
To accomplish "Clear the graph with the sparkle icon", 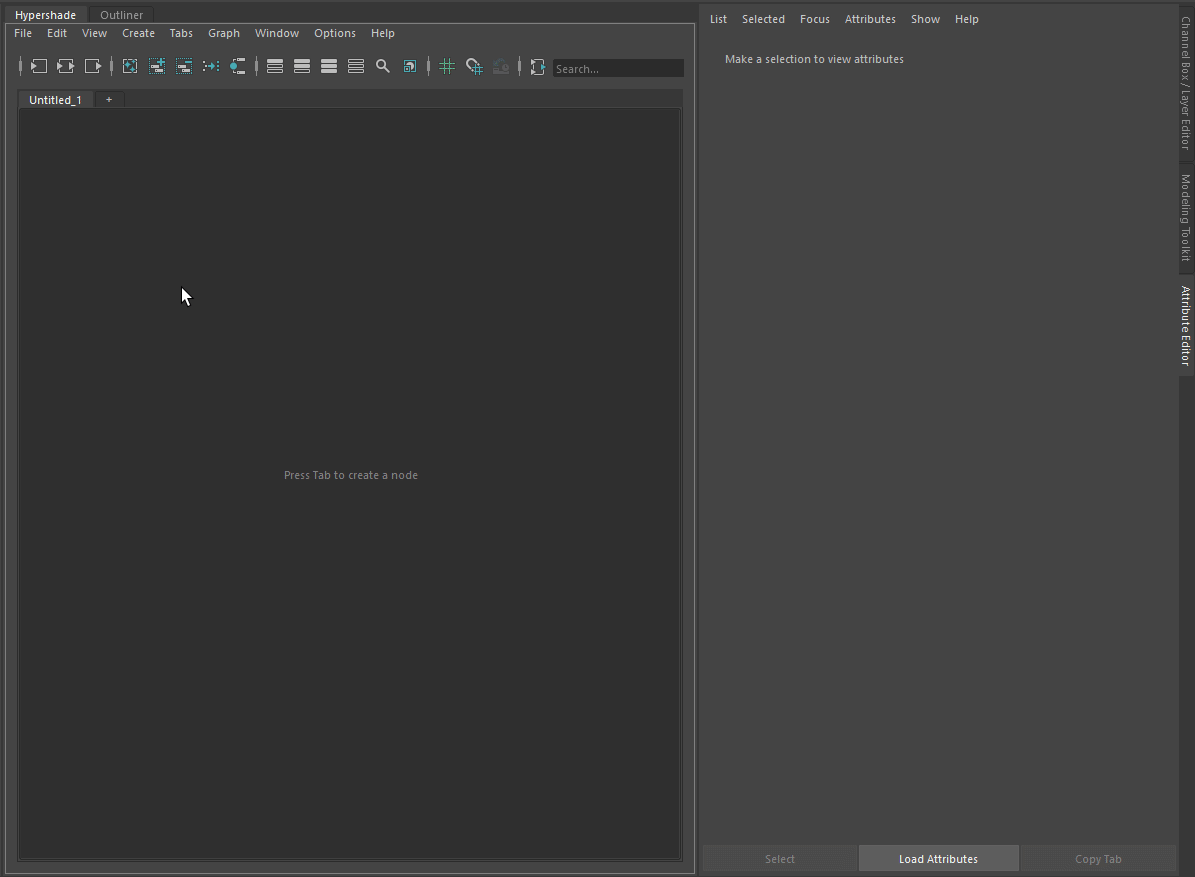I will [130, 67].
